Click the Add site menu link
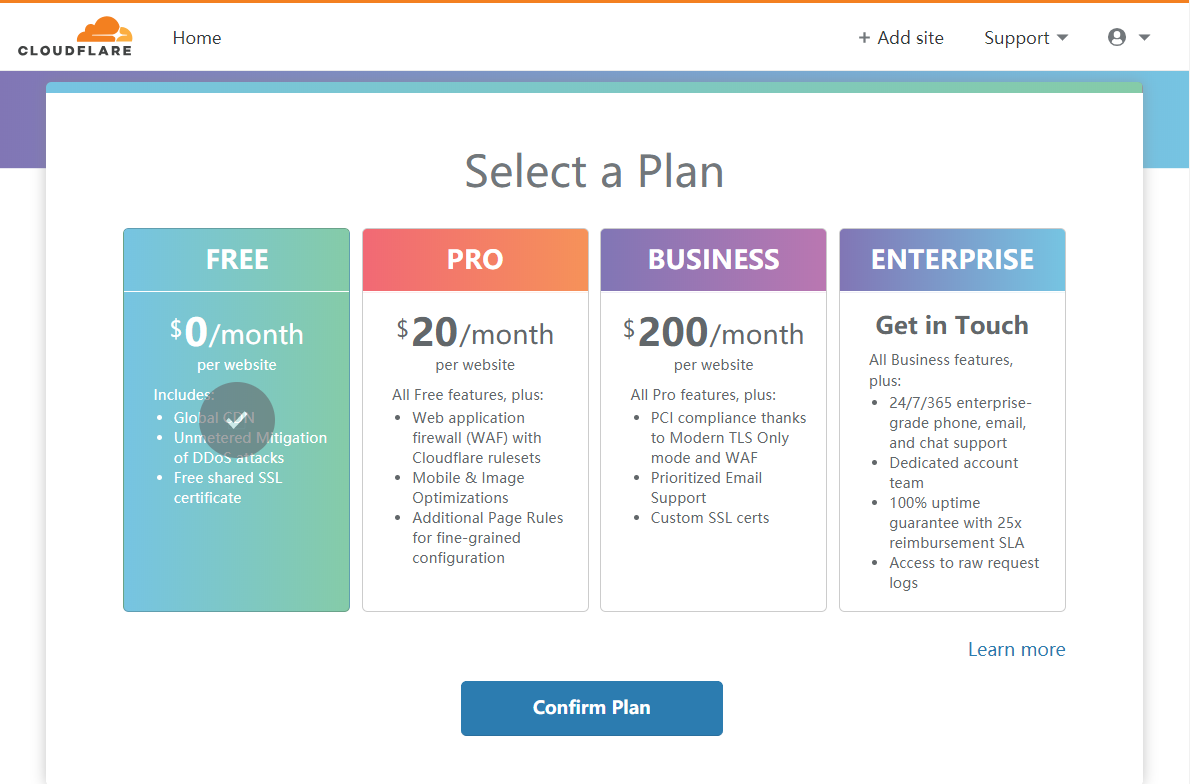 pos(910,38)
